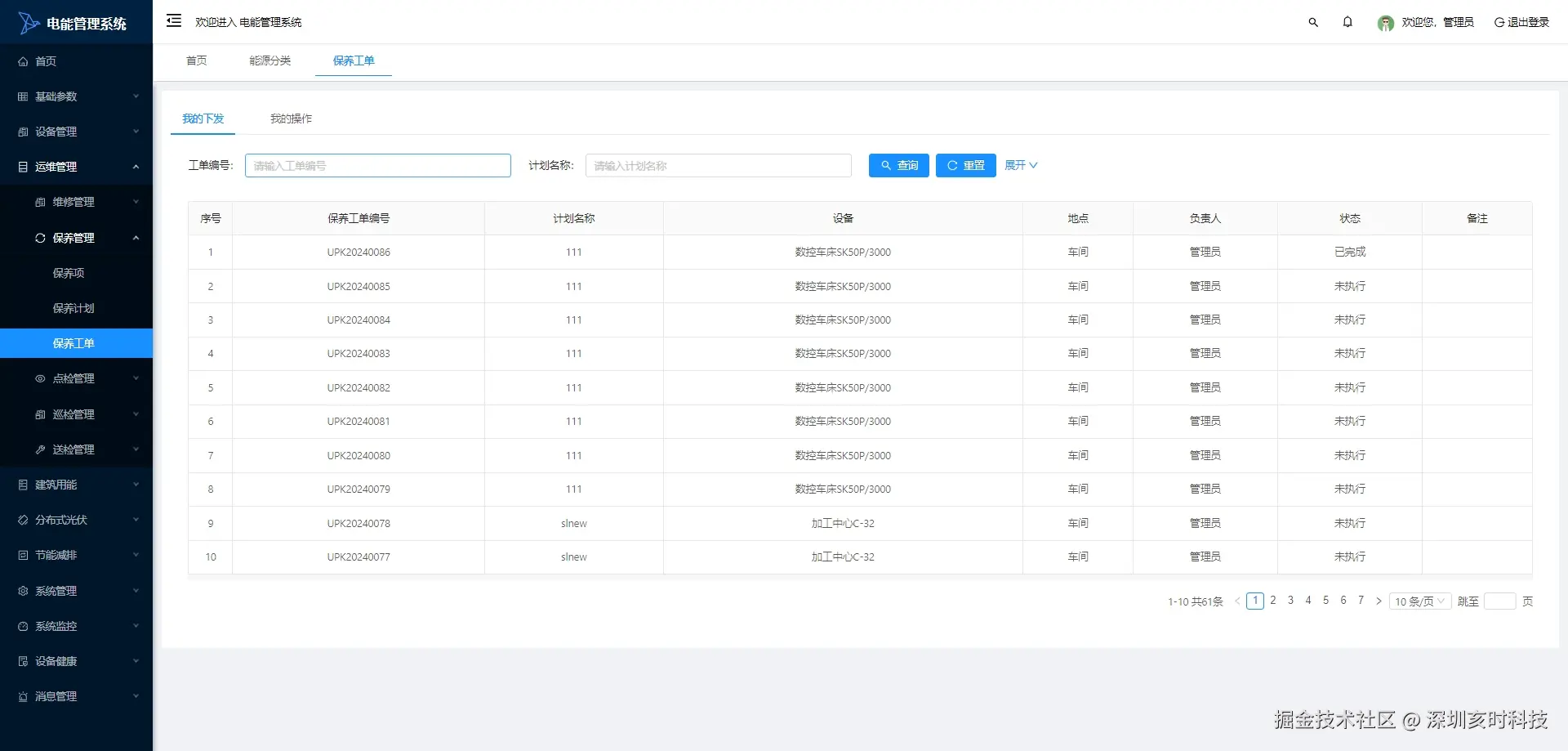Collapse the 保养管理 submenu chevron
Screen dimensions: 1568x751
click(x=136, y=238)
